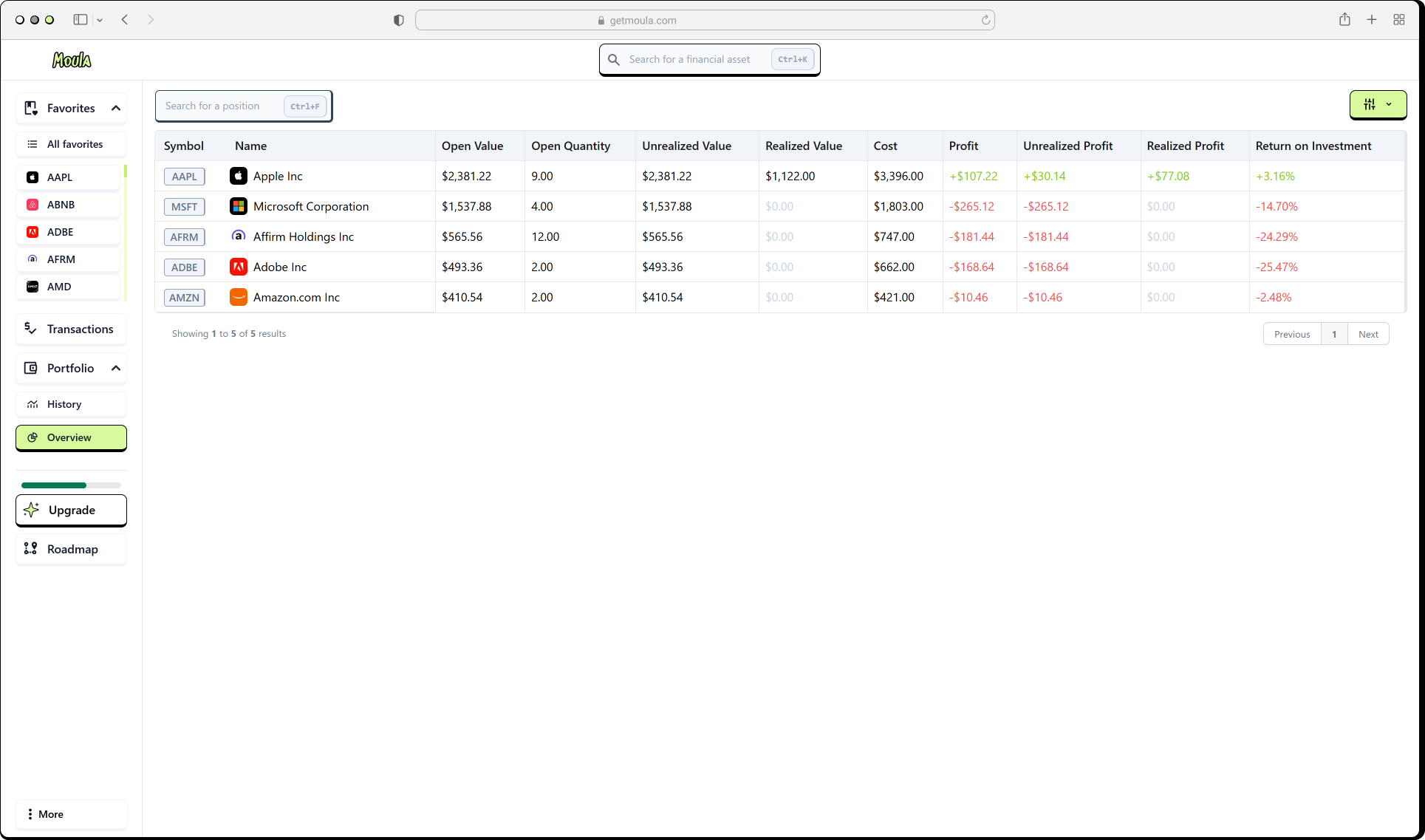Focus the Search for a financial asset field
The image size is (1425, 840).
(x=709, y=59)
